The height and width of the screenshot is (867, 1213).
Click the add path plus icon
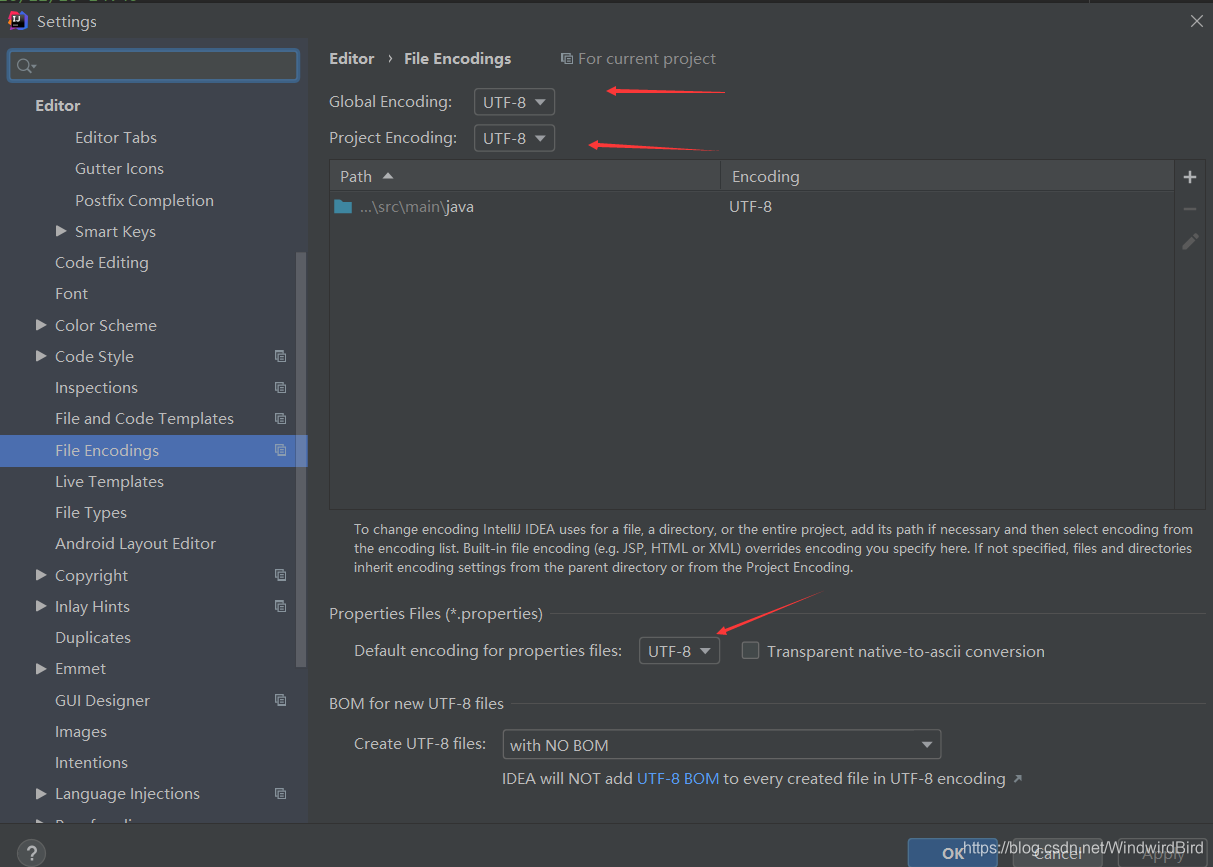click(1190, 177)
